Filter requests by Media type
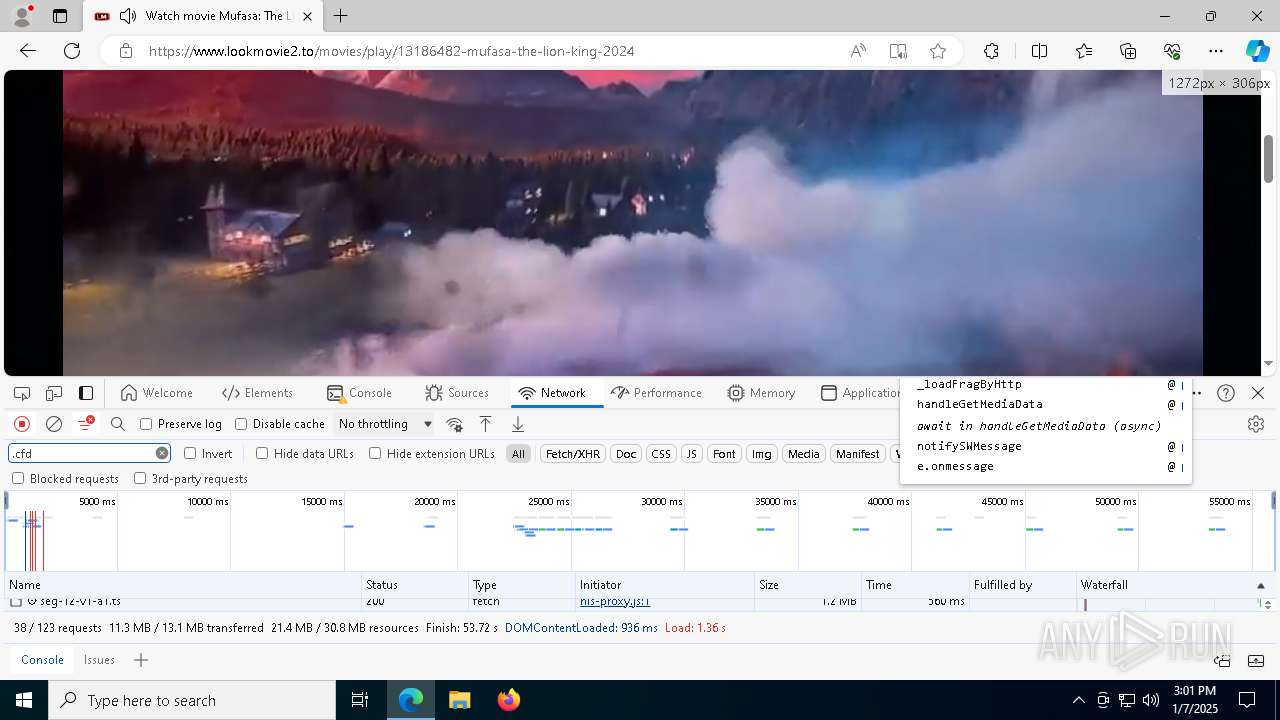Viewport: 1280px width, 720px height. pos(804,453)
